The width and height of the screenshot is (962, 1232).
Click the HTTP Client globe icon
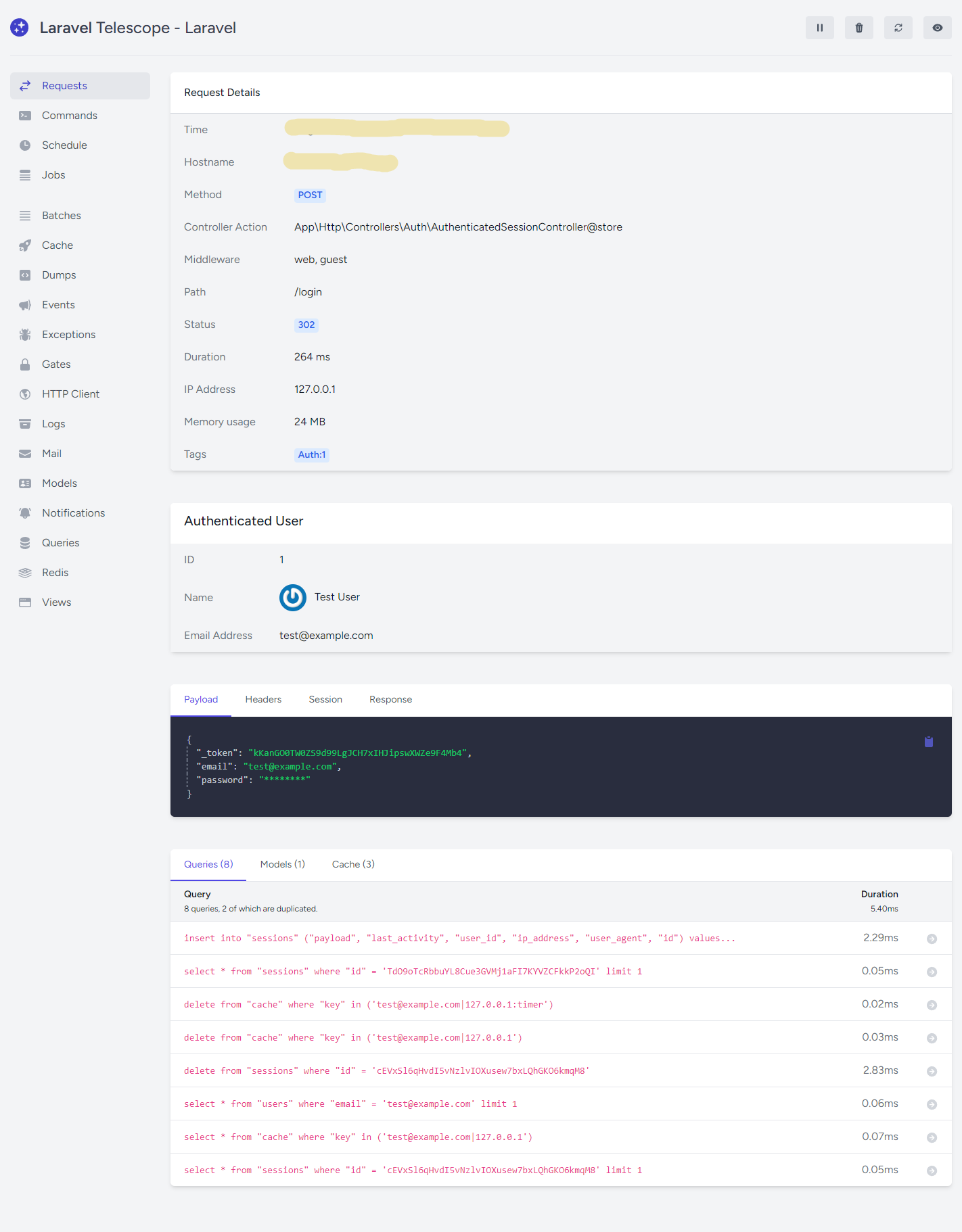pos(25,394)
